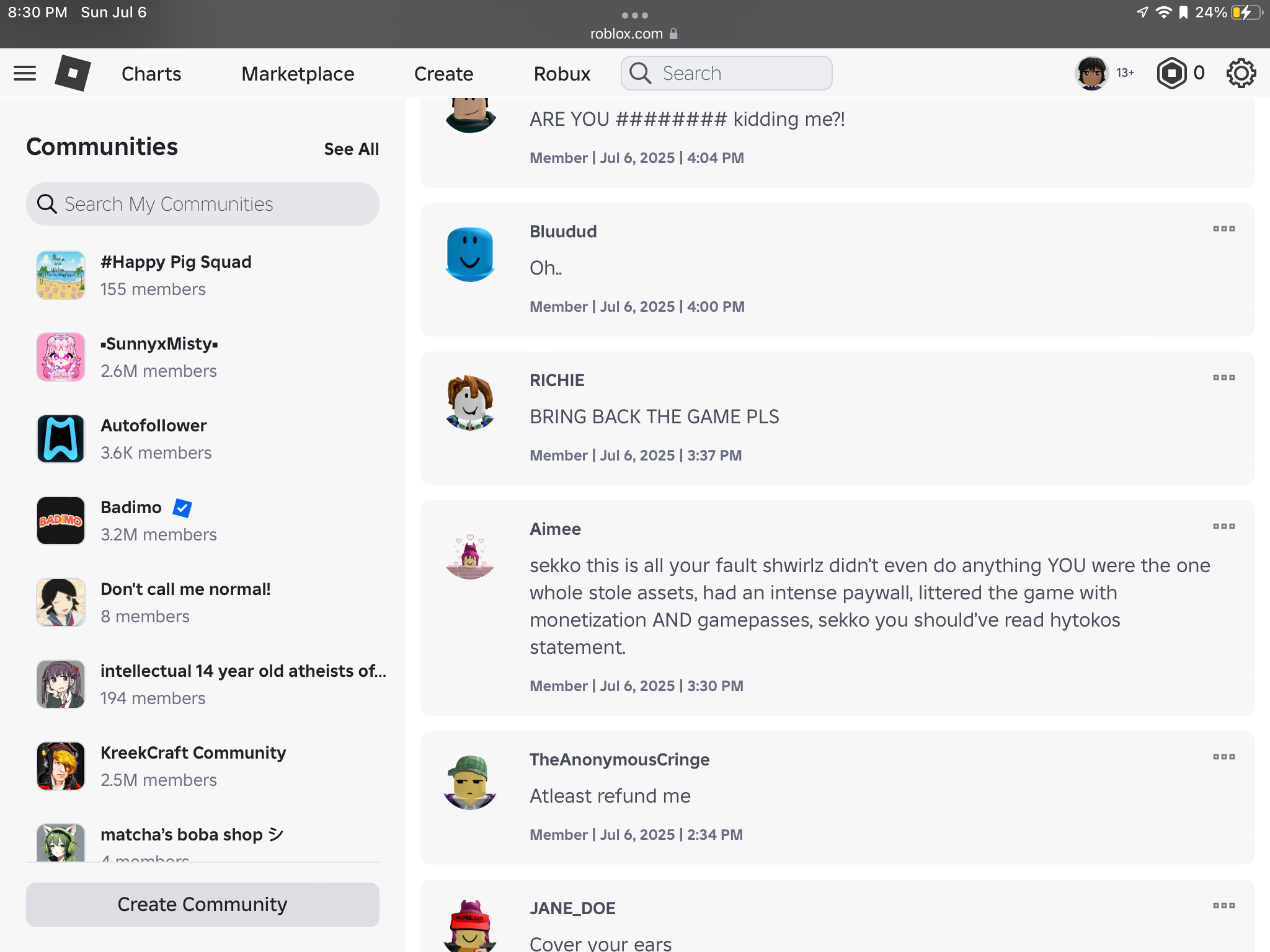The image size is (1270, 952).
Task: Expand options menu on Bluudud's post
Action: point(1223,229)
